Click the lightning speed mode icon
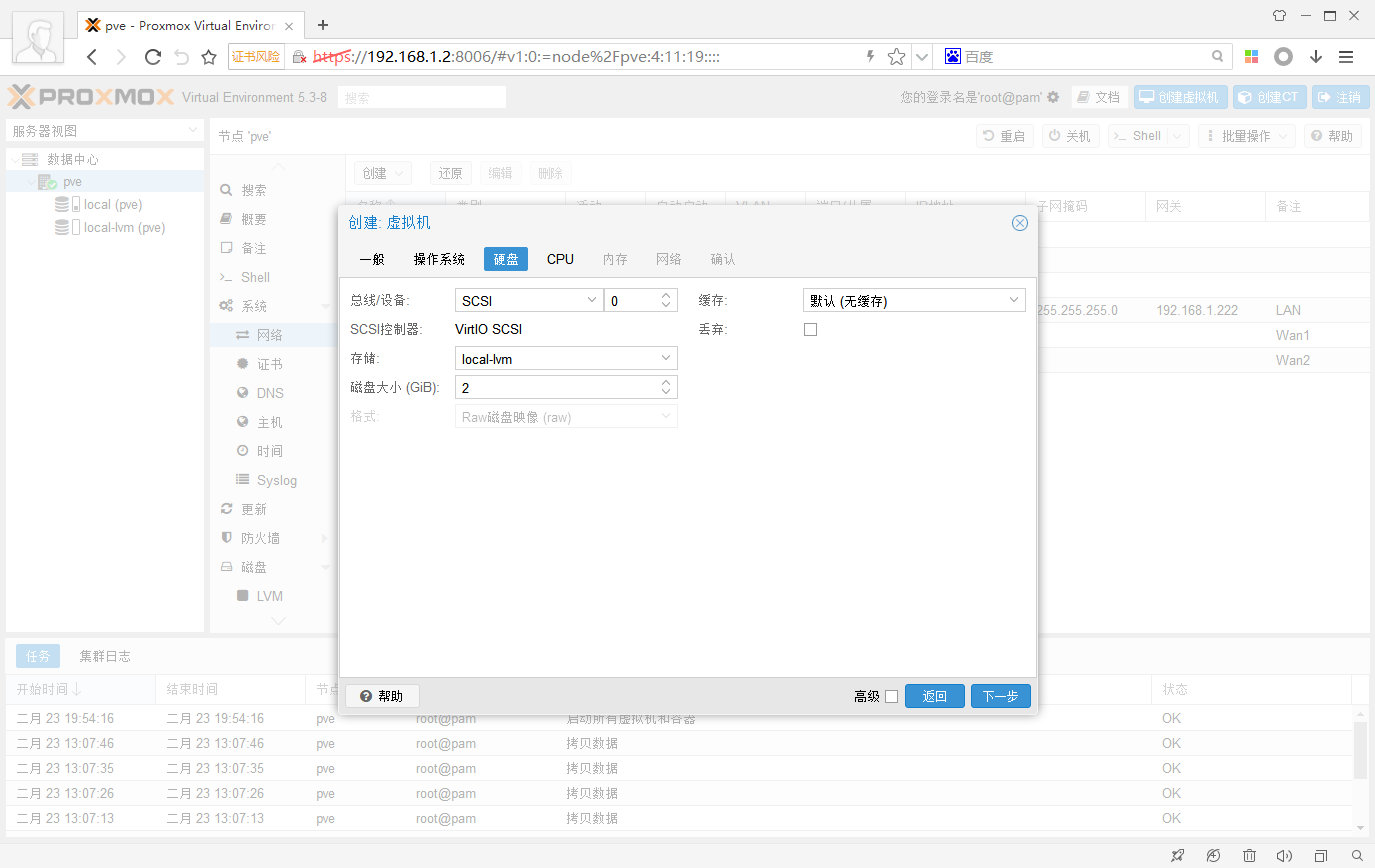The height and width of the screenshot is (868, 1375). coord(870,57)
